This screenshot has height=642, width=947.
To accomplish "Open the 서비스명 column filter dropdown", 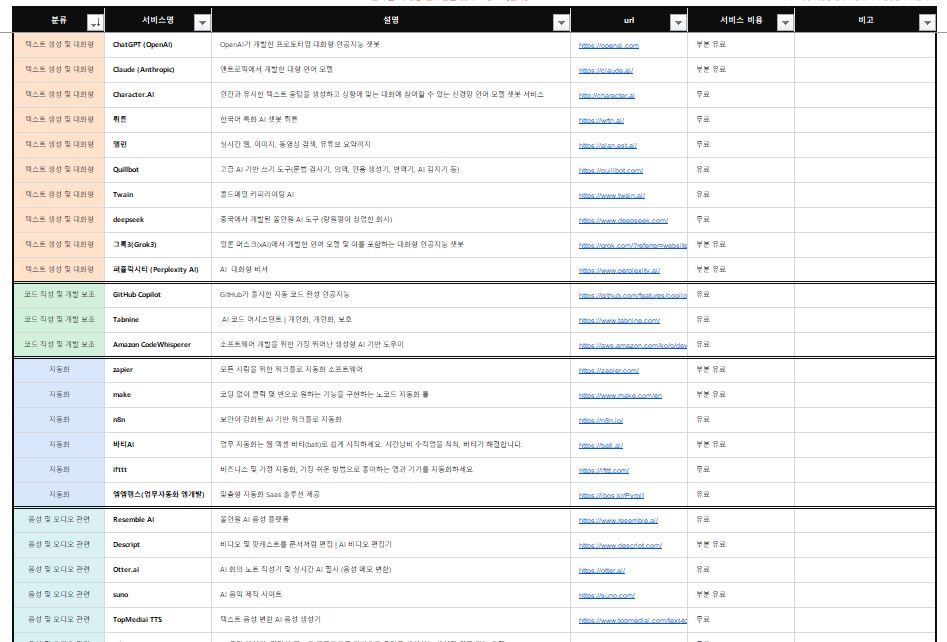I will [202, 23].
